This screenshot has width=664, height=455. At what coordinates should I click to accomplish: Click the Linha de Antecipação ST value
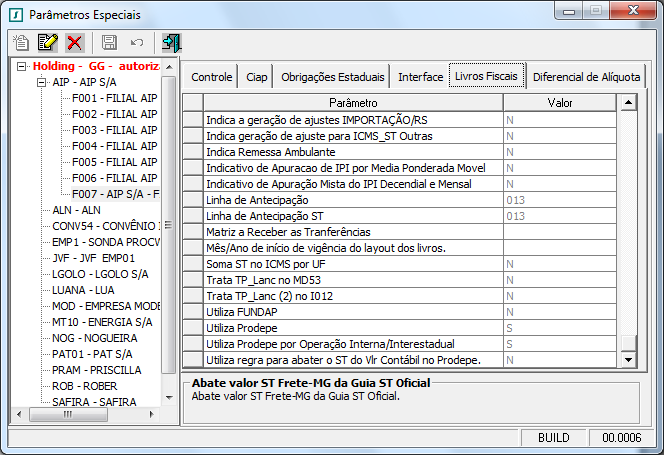point(559,216)
